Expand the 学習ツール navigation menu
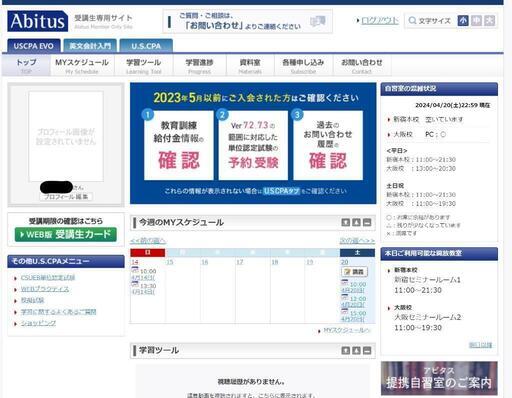 coord(144,66)
